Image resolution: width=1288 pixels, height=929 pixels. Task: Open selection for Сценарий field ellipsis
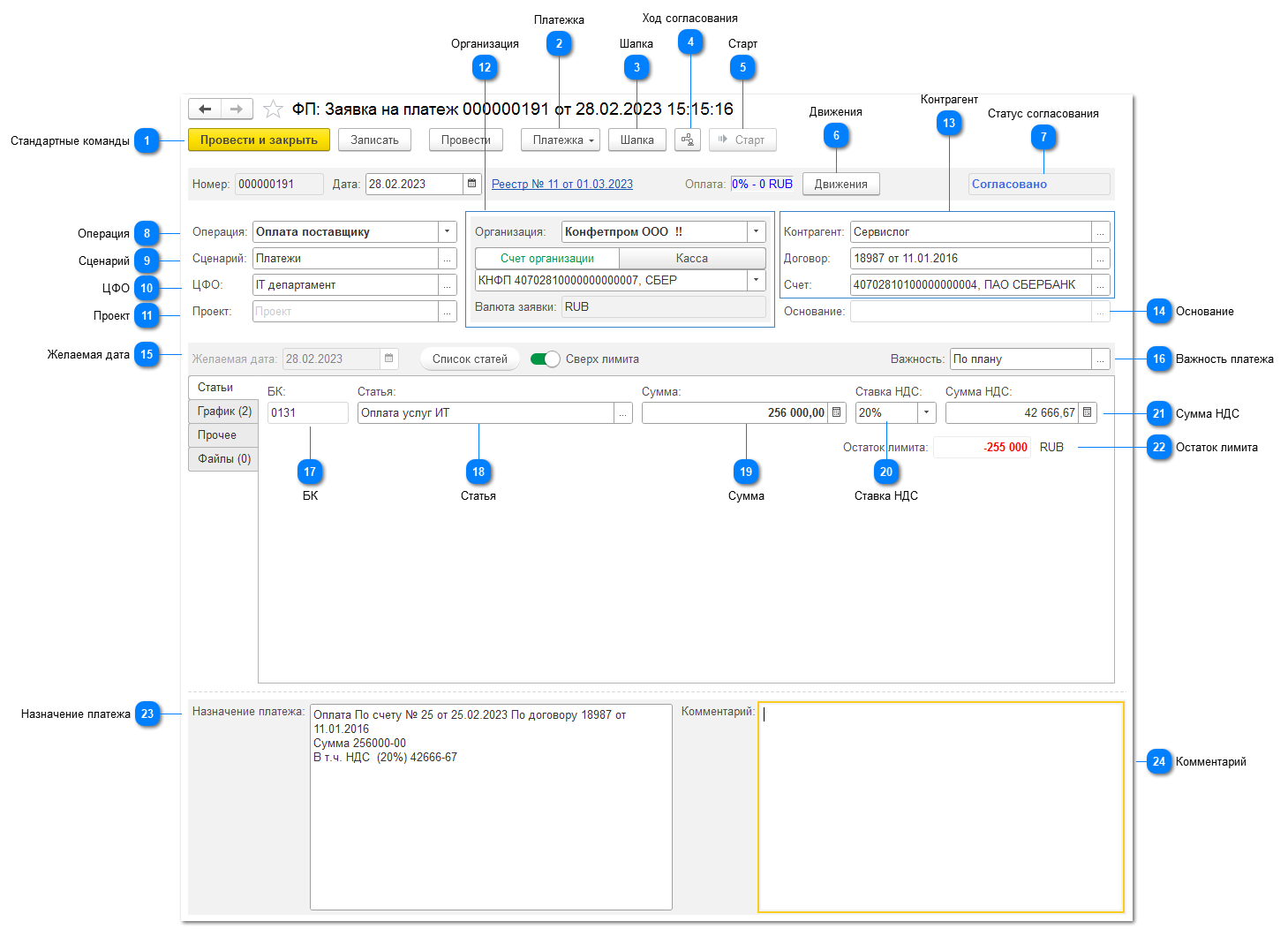tap(448, 259)
